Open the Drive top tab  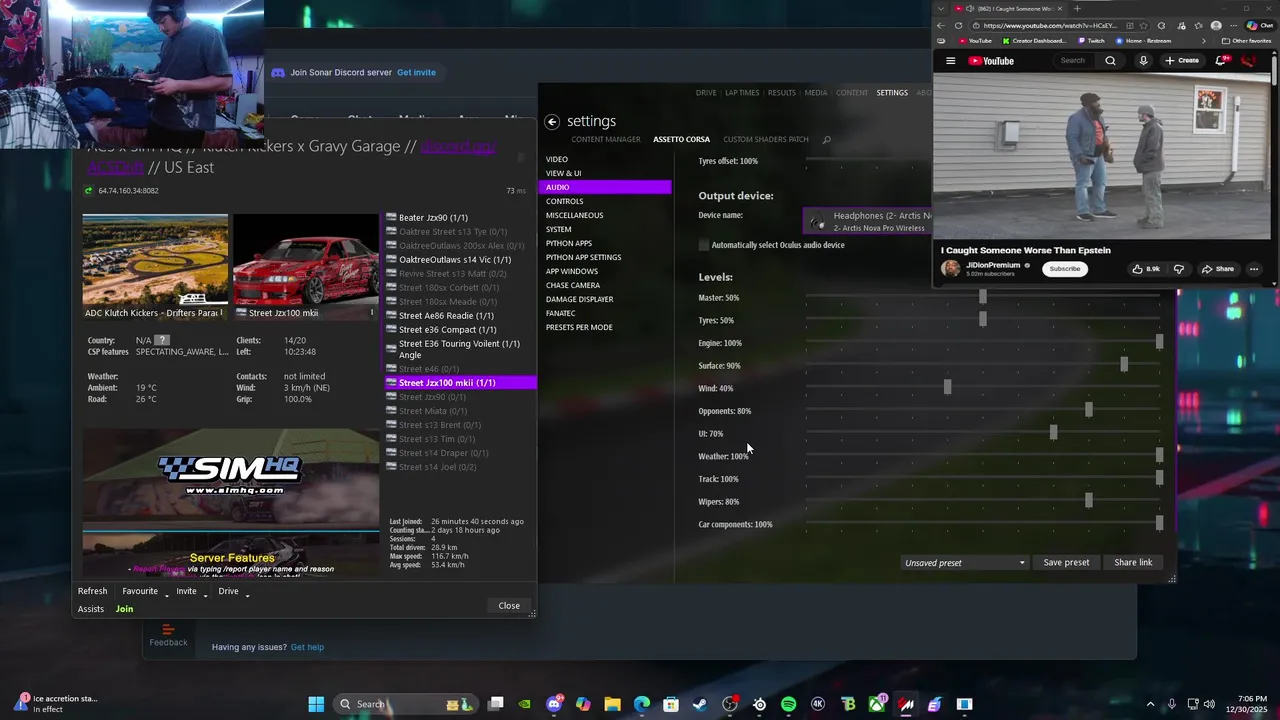(706, 93)
